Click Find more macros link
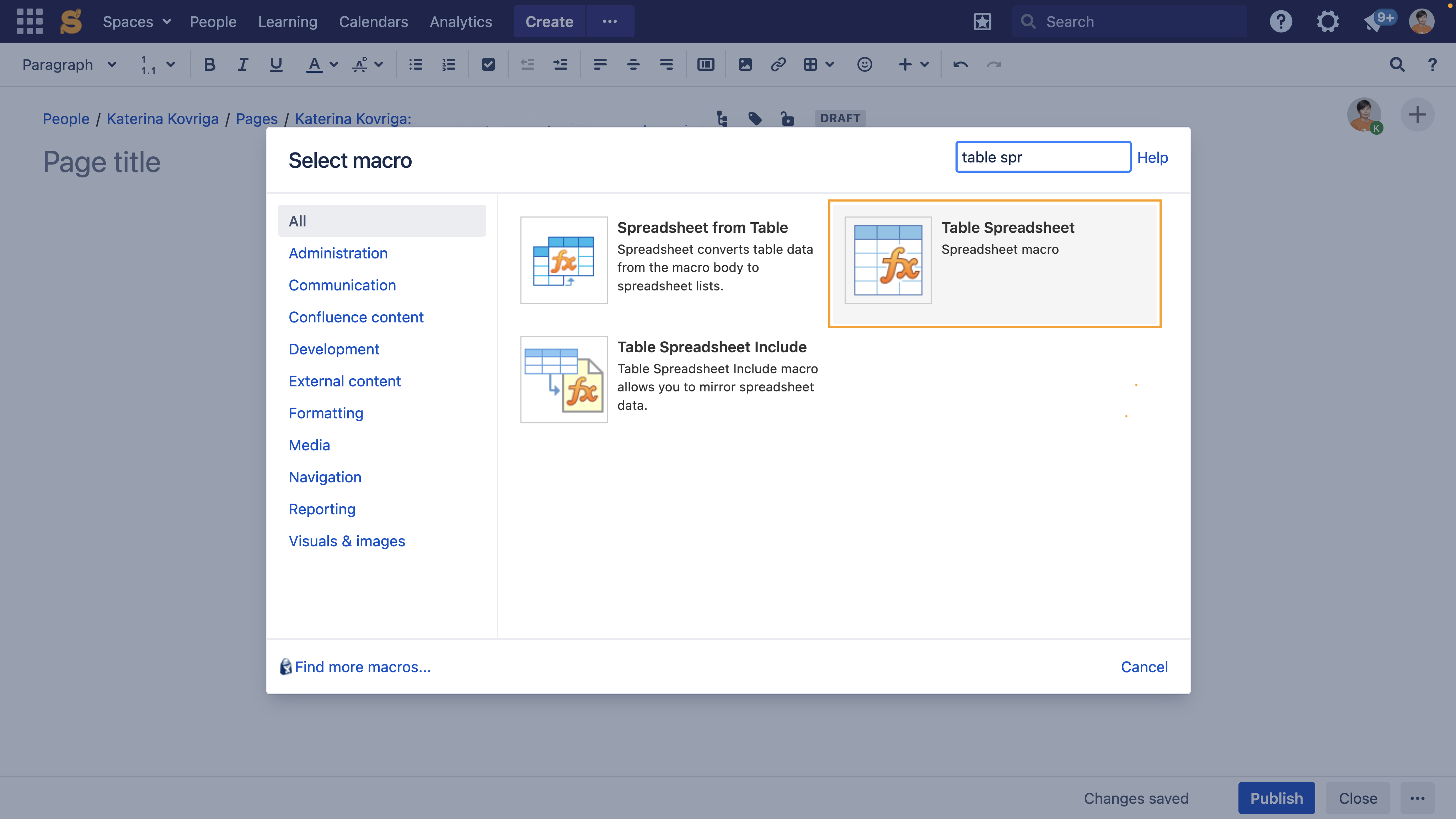1456x819 pixels. coord(362,667)
